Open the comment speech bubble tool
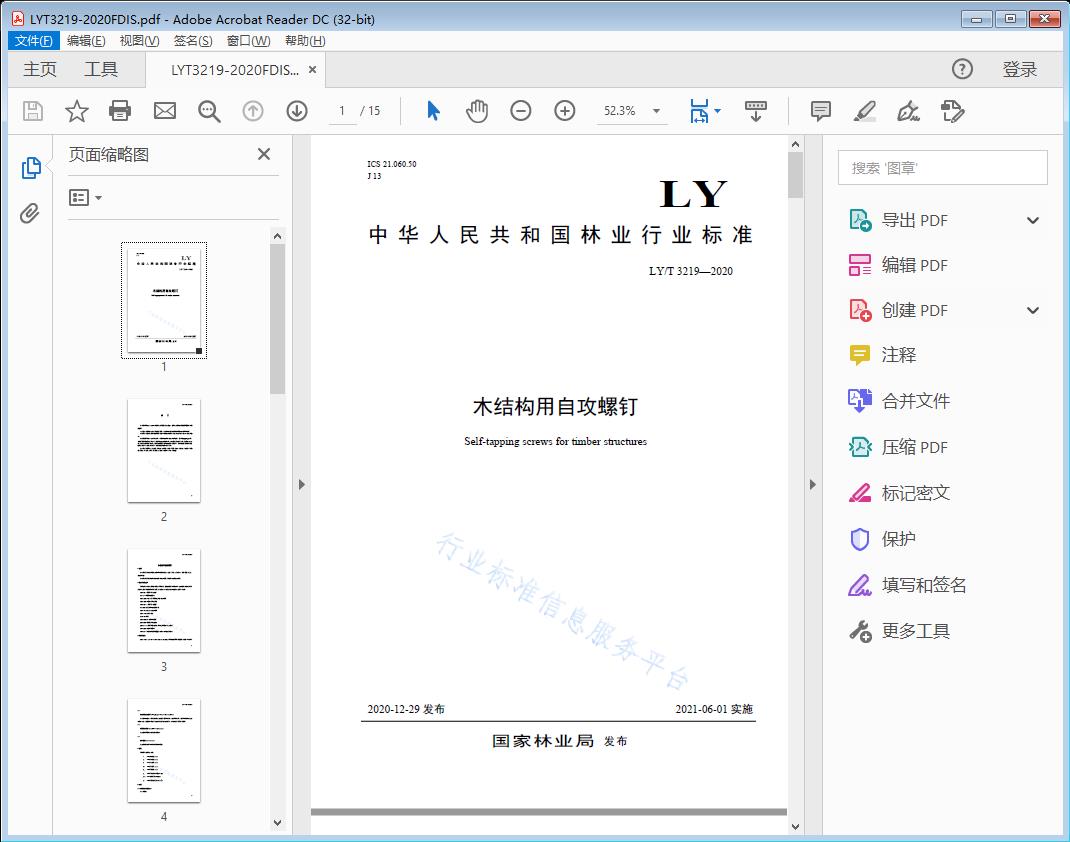1070x842 pixels. (820, 111)
